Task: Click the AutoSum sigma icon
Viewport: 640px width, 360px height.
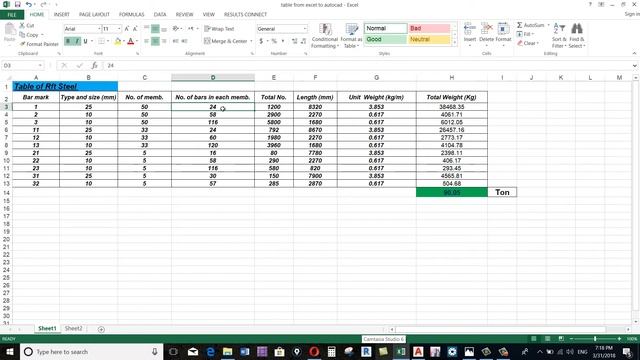Action: (x=519, y=25)
